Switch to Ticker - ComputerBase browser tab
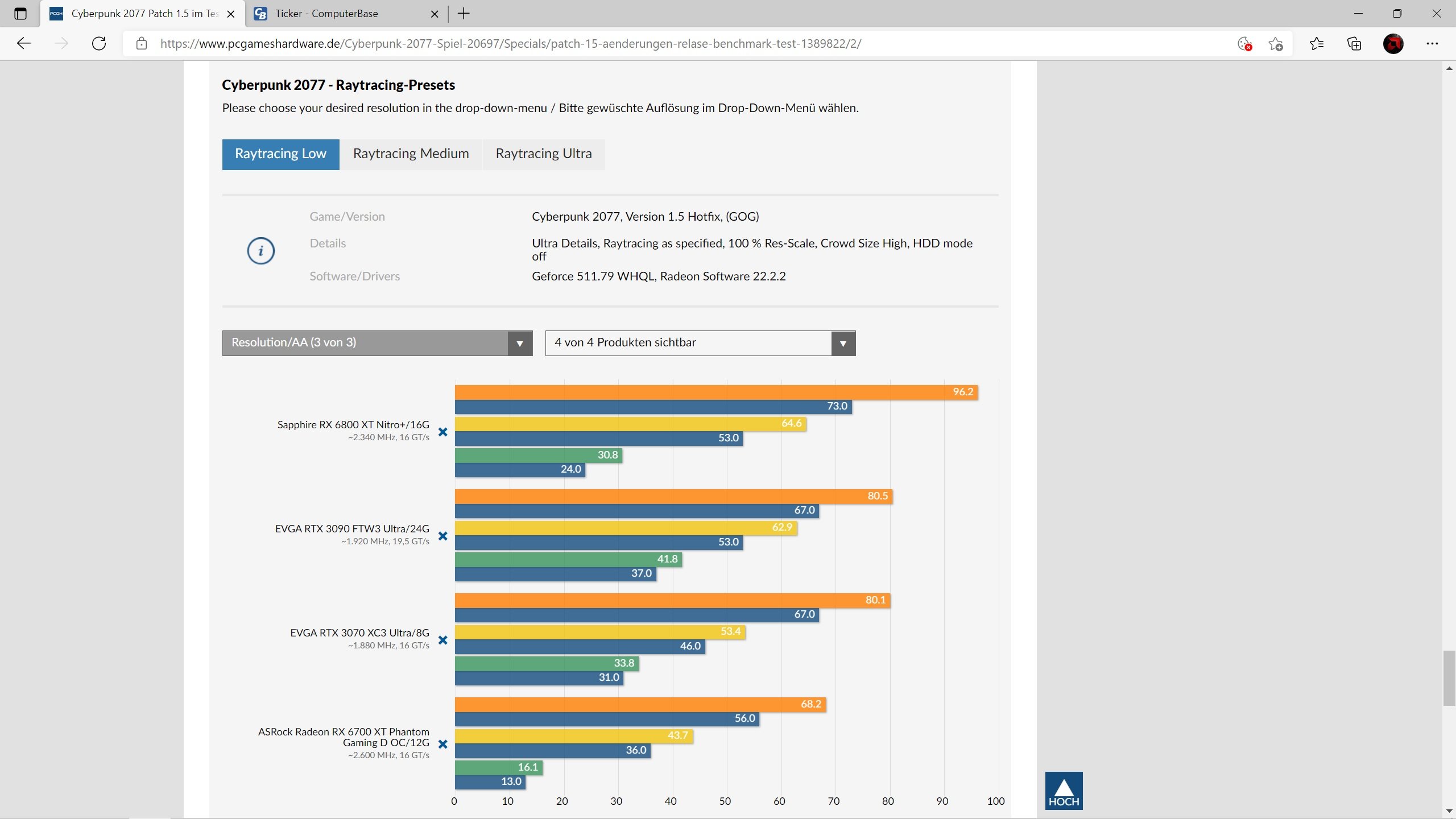Image resolution: width=1456 pixels, height=819 pixels. tap(326, 14)
